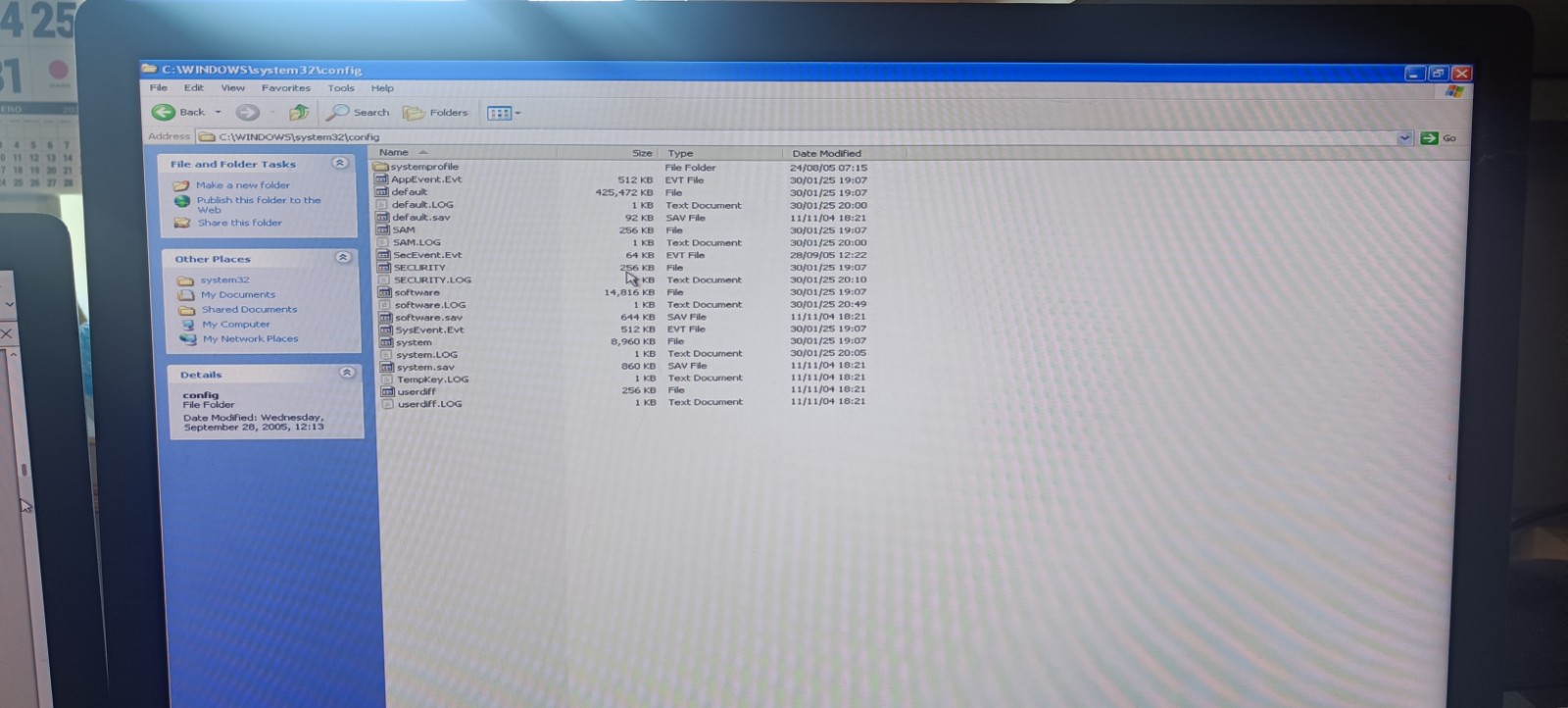This screenshot has height=708, width=1568.
Task: Collapse the File and Folder Tasks panel
Action: (340, 163)
